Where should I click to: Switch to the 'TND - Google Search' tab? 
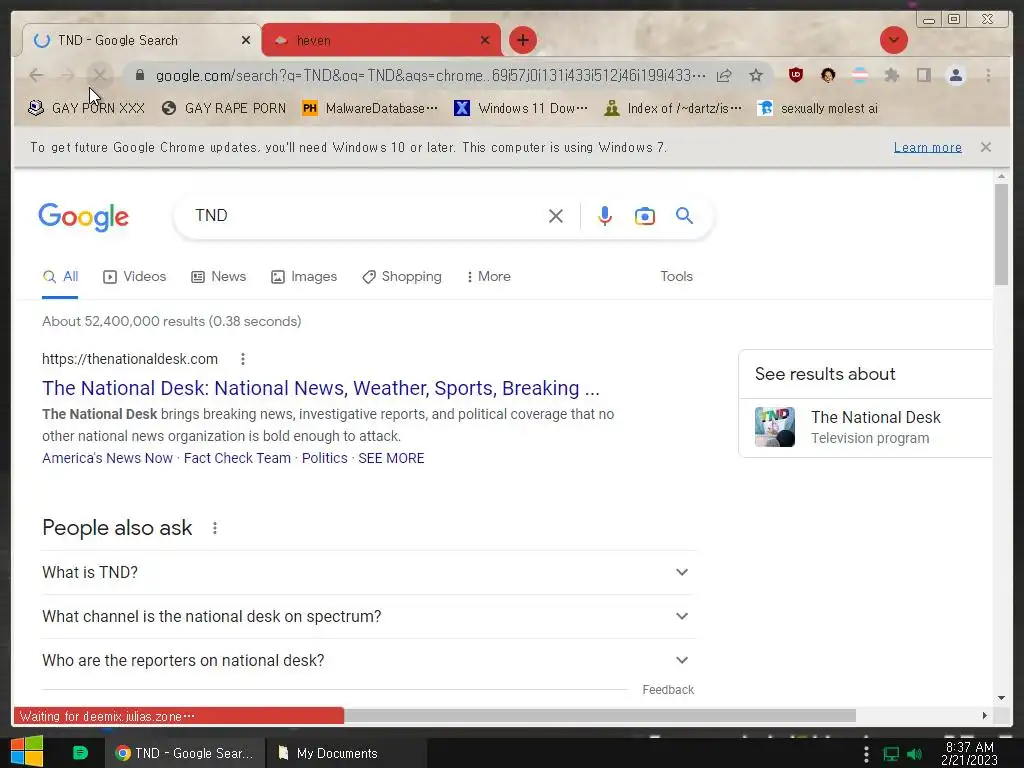click(x=140, y=40)
